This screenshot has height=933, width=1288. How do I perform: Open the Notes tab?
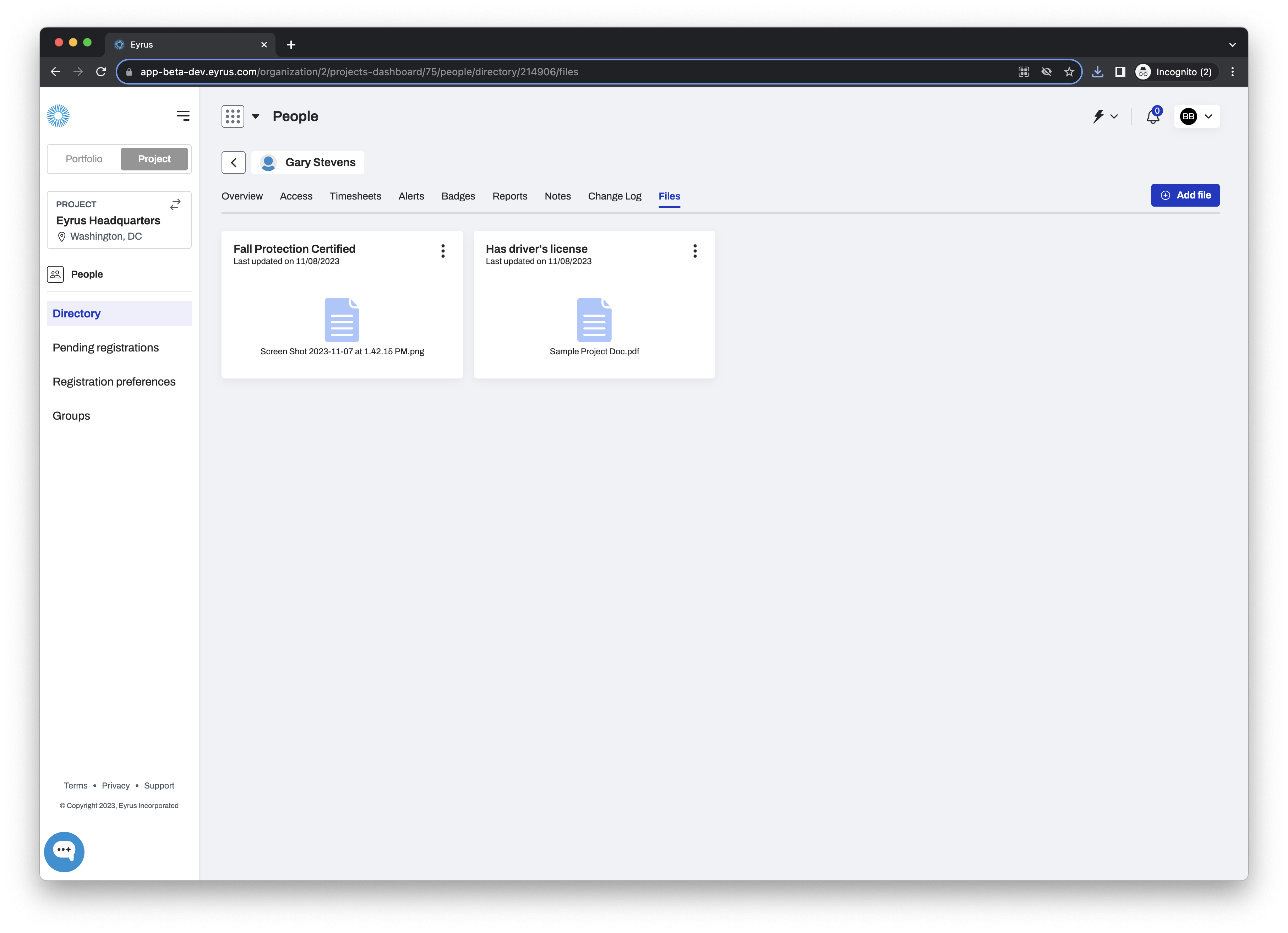coord(557,196)
